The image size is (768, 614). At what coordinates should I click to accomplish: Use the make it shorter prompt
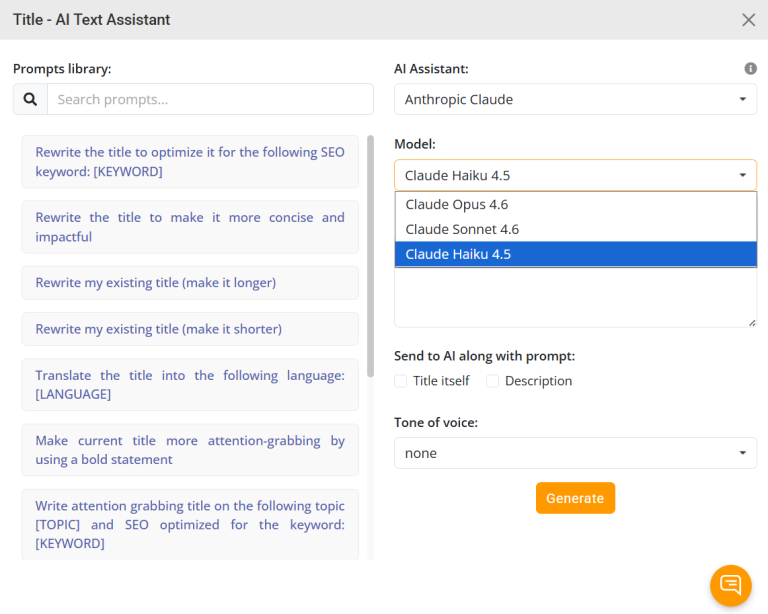[x=190, y=329]
